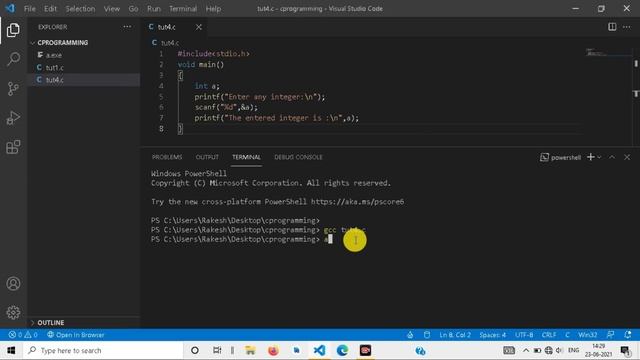Open the Run and Debug view
Screen dimensions: 640x360
coord(13,118)
